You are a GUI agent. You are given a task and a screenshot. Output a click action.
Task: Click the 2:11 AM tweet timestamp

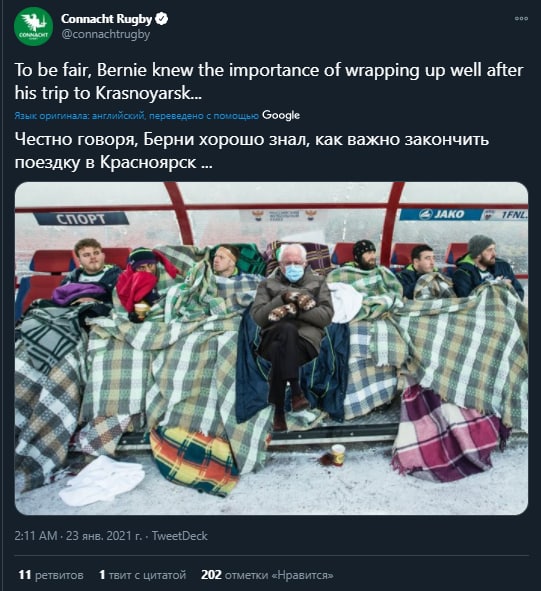click(x=36, y=536)
